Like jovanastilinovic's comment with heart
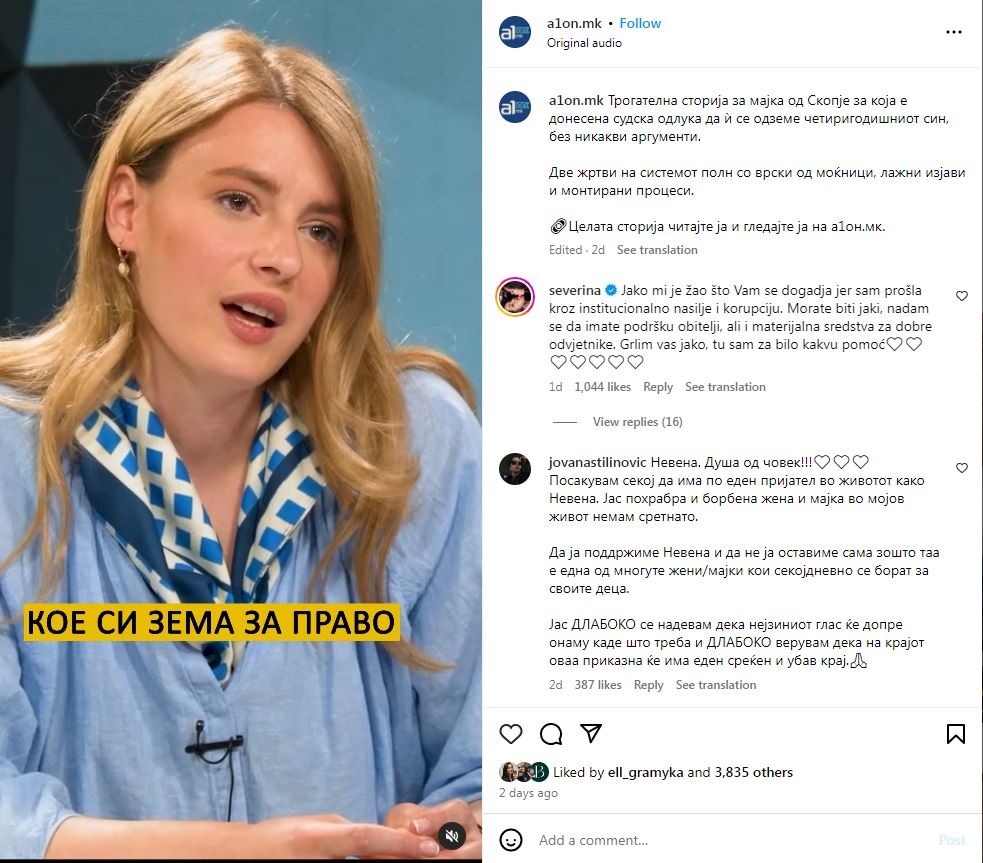Viewport: 983px width, 863px height. tap(962, 468)
